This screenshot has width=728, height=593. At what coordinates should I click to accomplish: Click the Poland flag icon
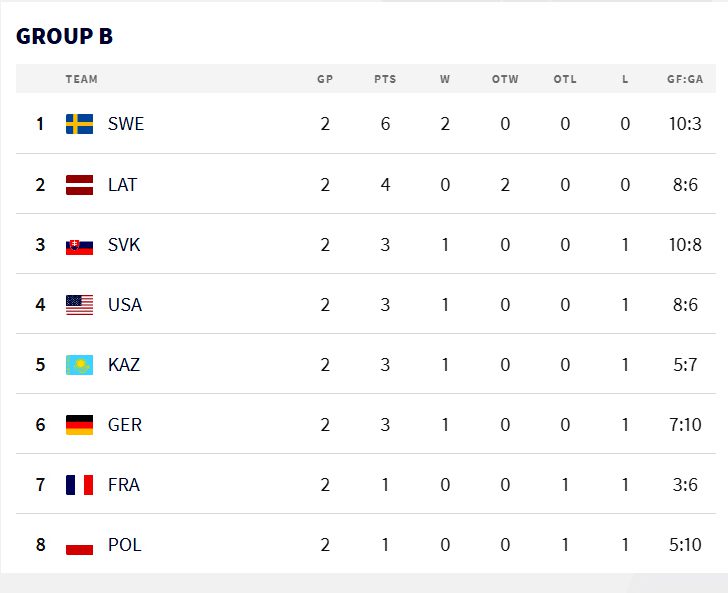click(79, 545)
